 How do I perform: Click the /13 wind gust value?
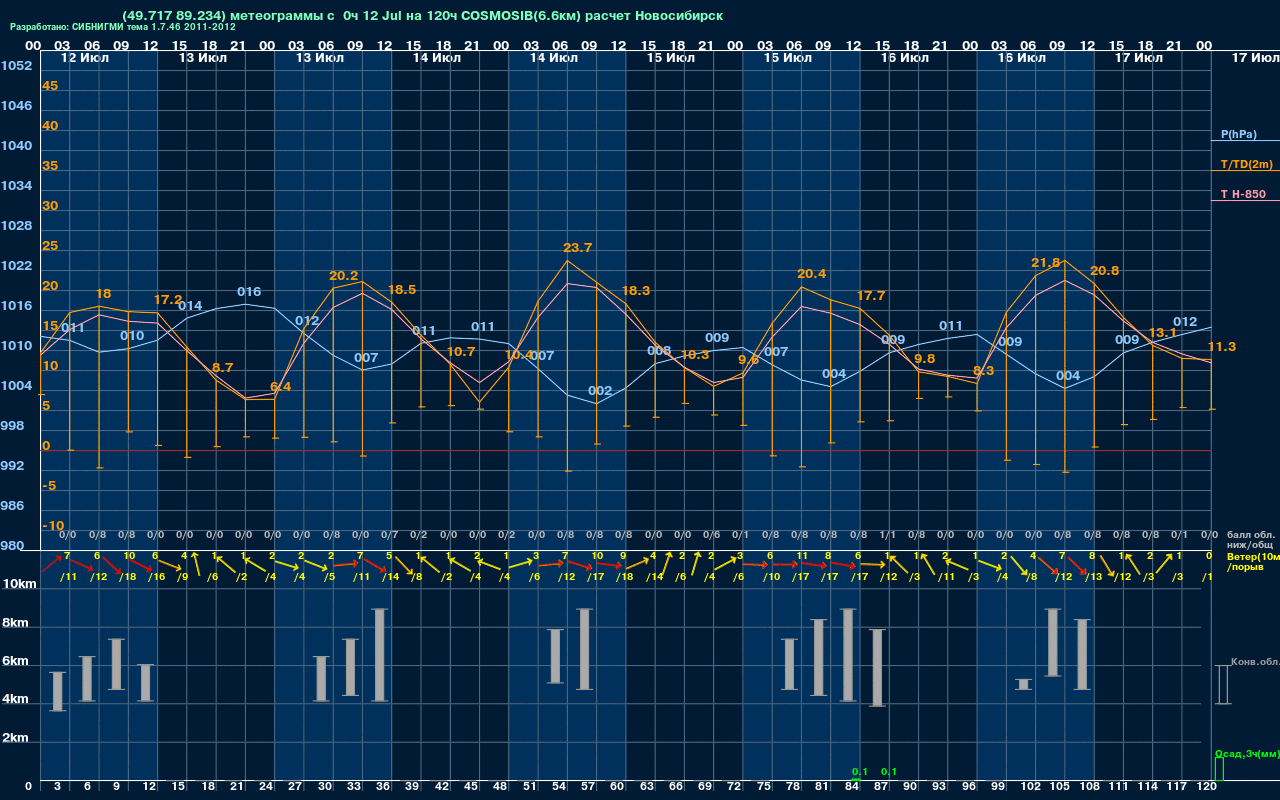[1095, 577]
